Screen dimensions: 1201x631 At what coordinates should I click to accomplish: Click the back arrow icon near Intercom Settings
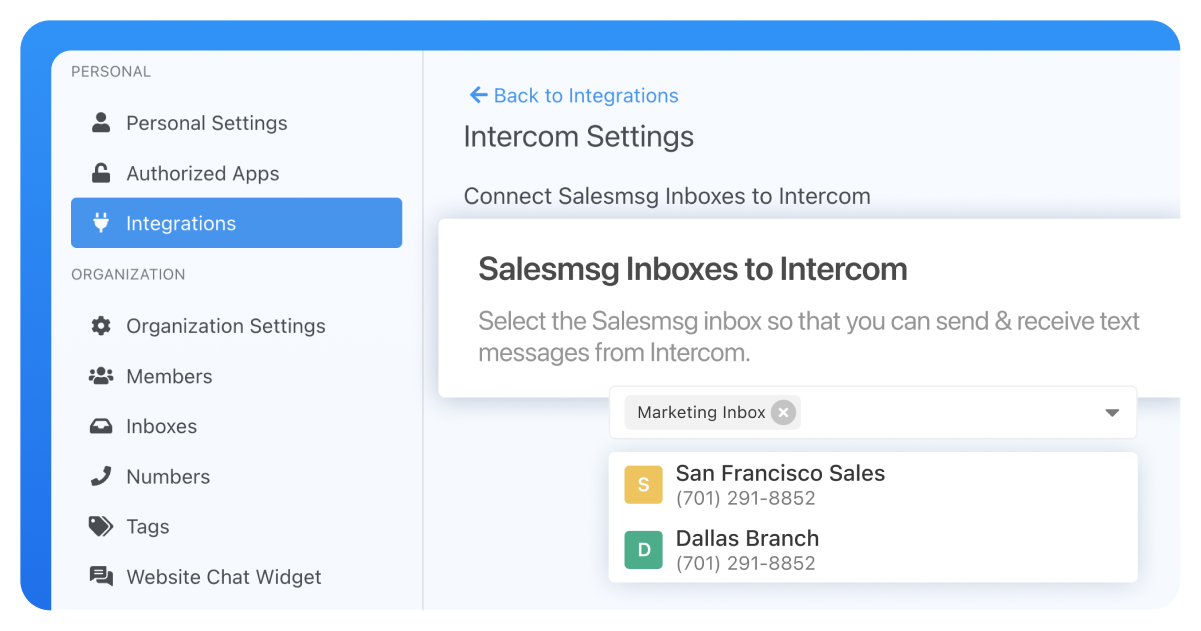point(478,95)
